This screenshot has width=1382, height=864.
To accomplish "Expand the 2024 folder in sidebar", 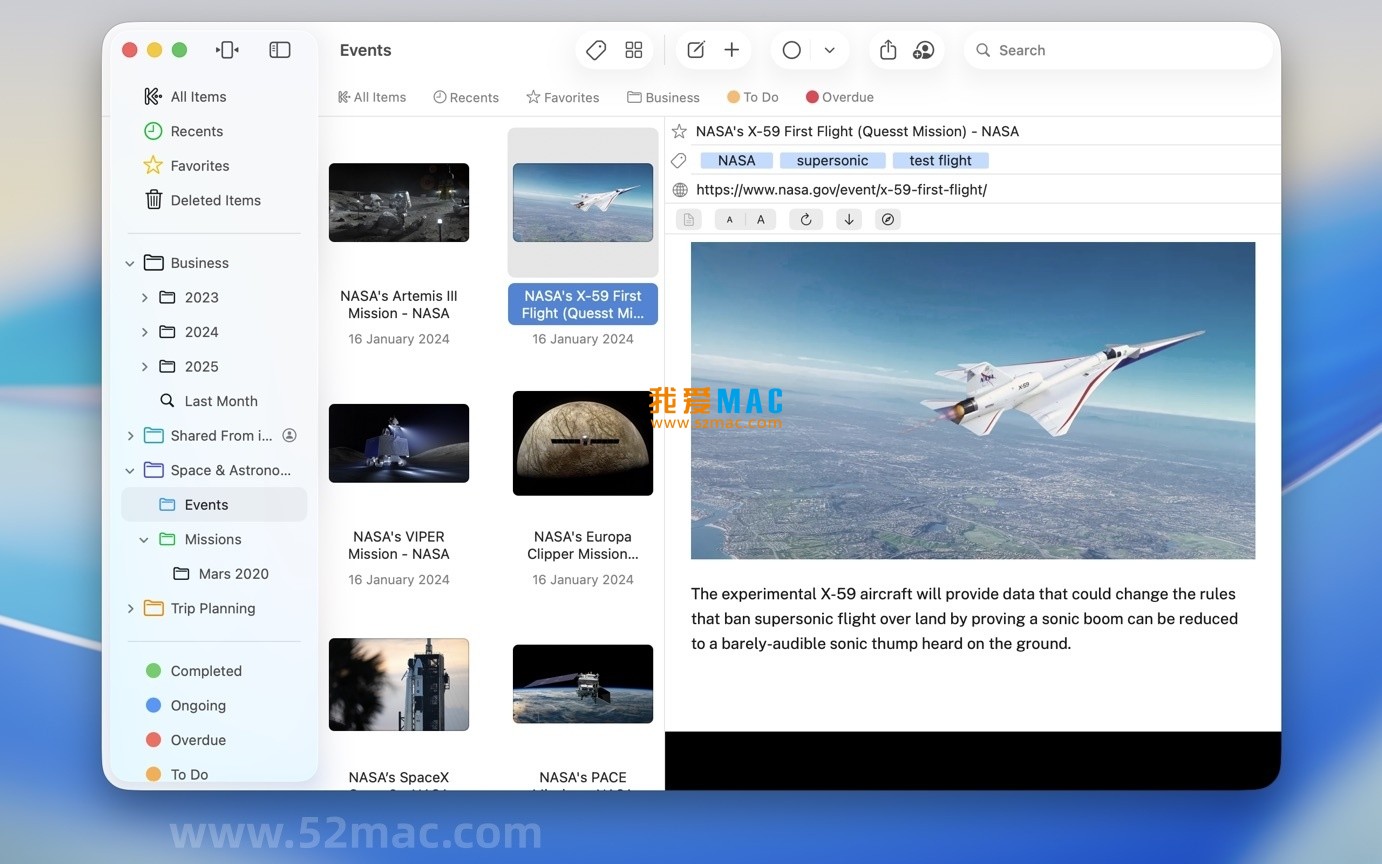I will [x=144, y=331].
